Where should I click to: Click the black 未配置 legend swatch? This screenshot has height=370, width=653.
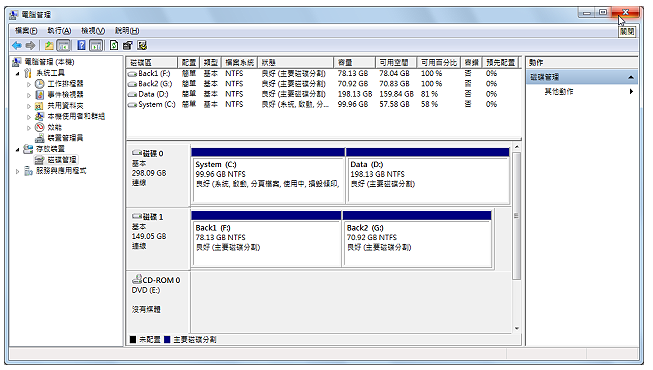pos(133,340)
